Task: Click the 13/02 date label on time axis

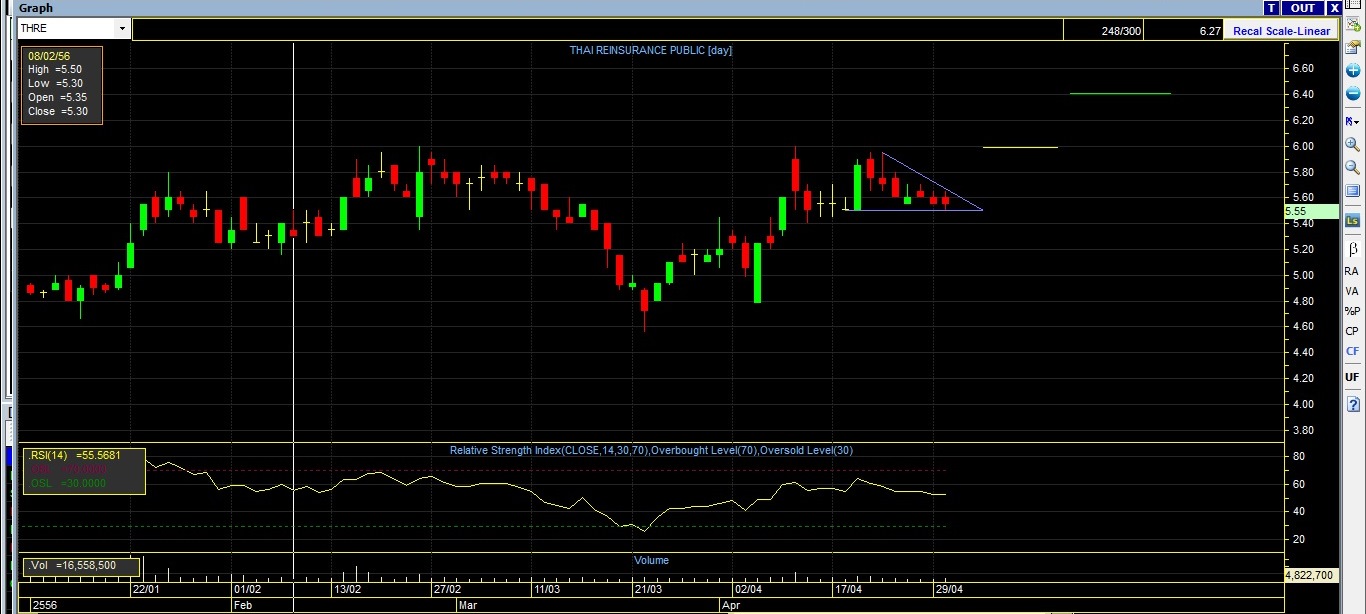Action: tap(346, 589)
